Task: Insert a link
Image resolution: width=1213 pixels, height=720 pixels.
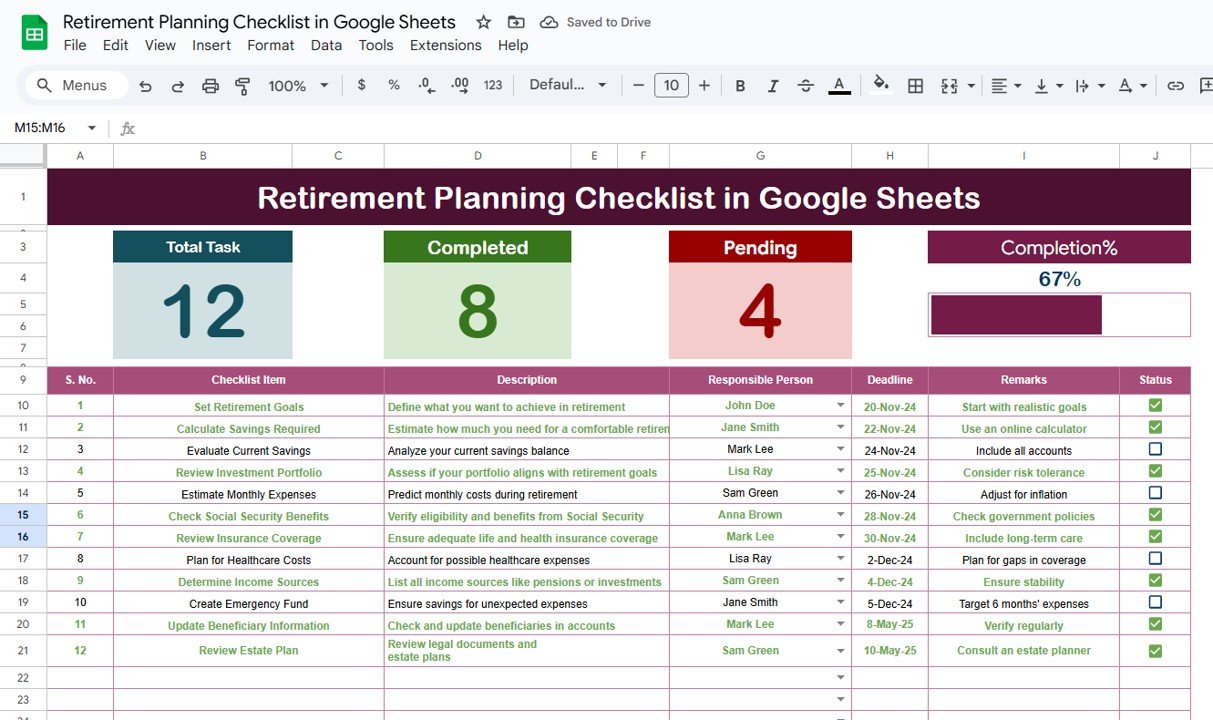Action: (x=1176, y=86)
